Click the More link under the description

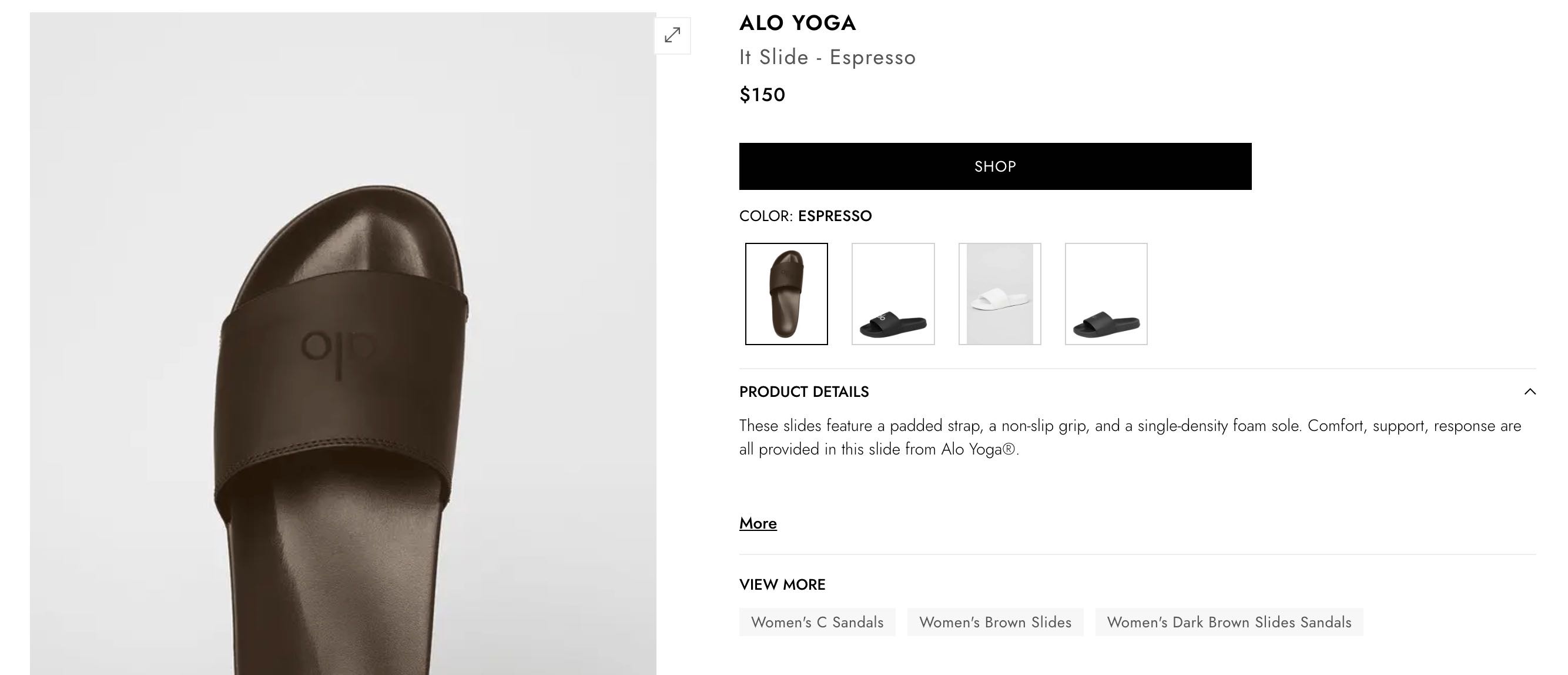pos(757,523)
